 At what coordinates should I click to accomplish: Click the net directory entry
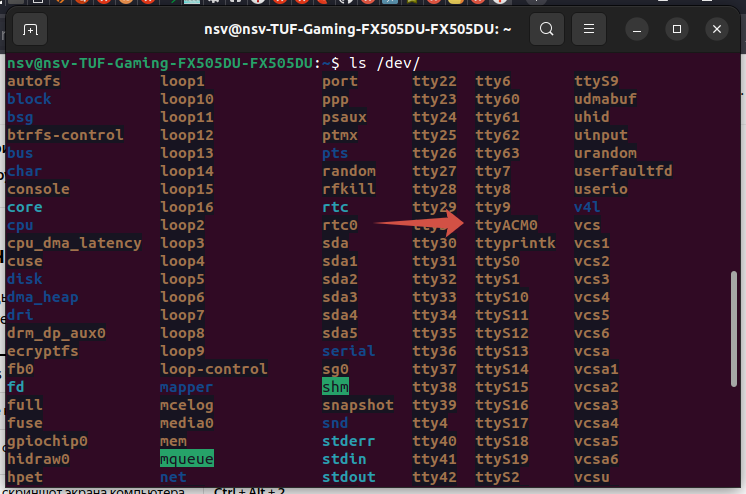tap(173, 477)
